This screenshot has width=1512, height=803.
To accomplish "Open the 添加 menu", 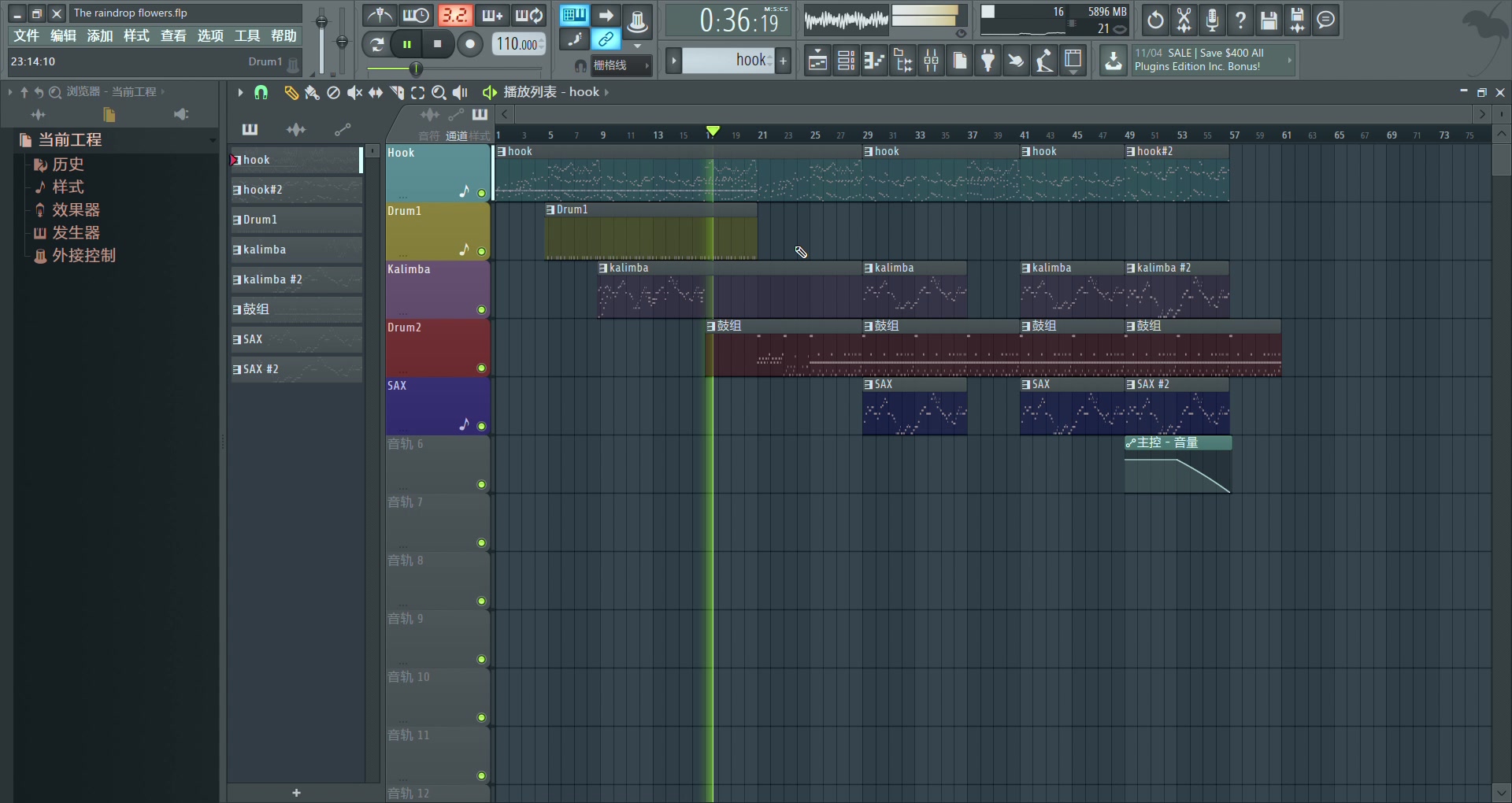I will click(100, 35).
